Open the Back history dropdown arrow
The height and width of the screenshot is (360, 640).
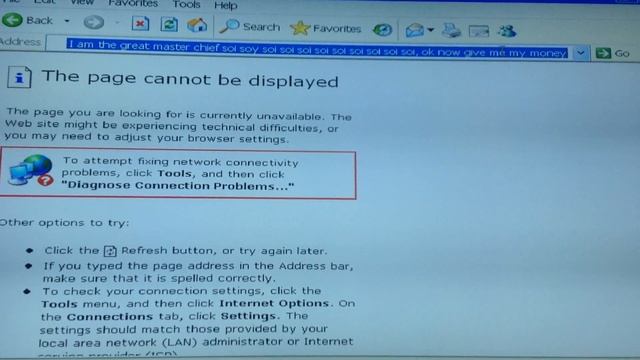point(67,21)
